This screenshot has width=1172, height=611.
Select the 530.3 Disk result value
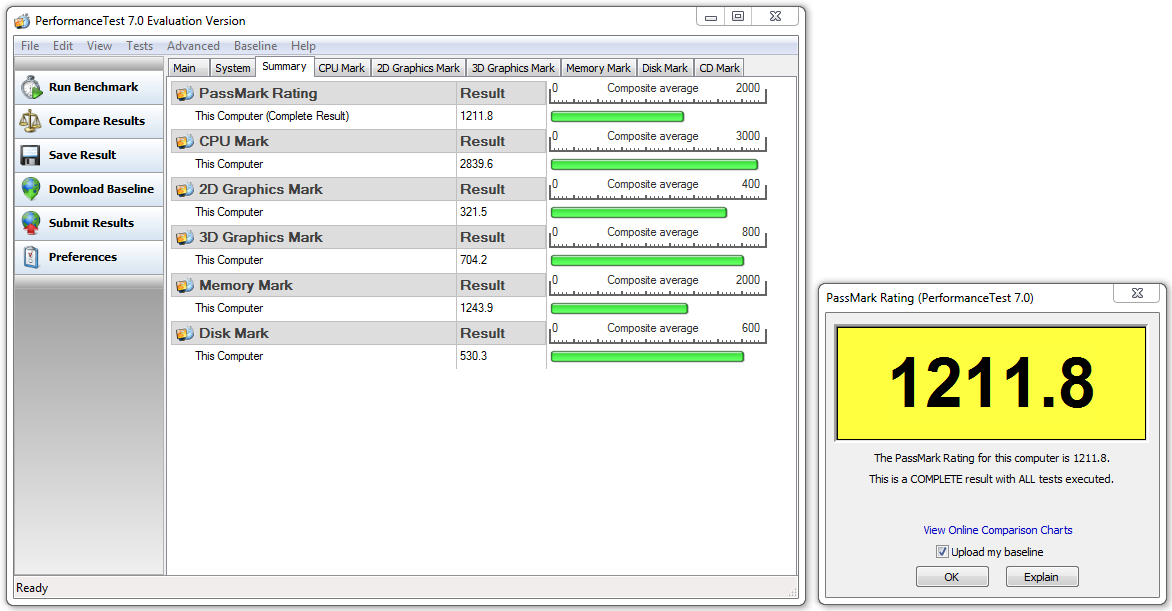click(x=473, y=355)
